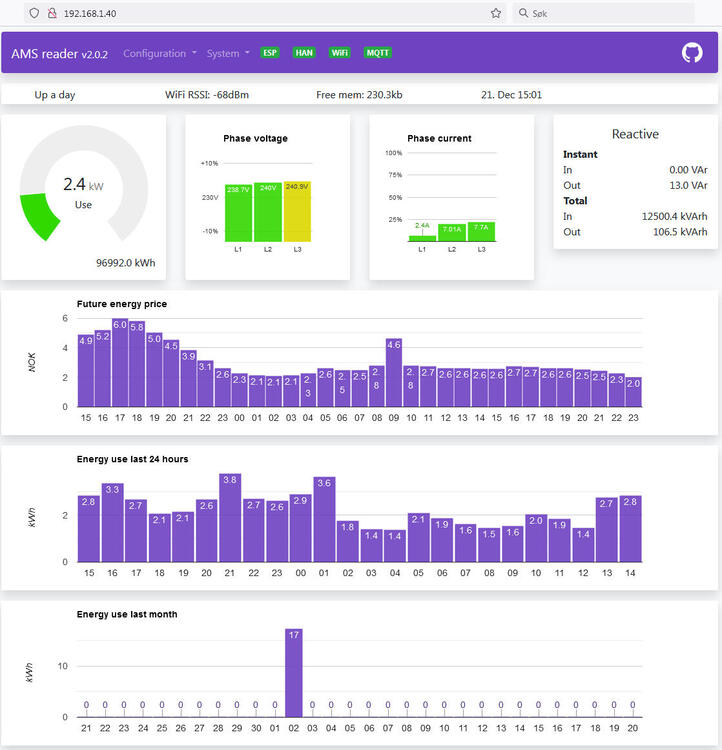Click the 2.4 kW usage gauge
Image resolution: width=722 pixels, height=750 pixels.
84,190
